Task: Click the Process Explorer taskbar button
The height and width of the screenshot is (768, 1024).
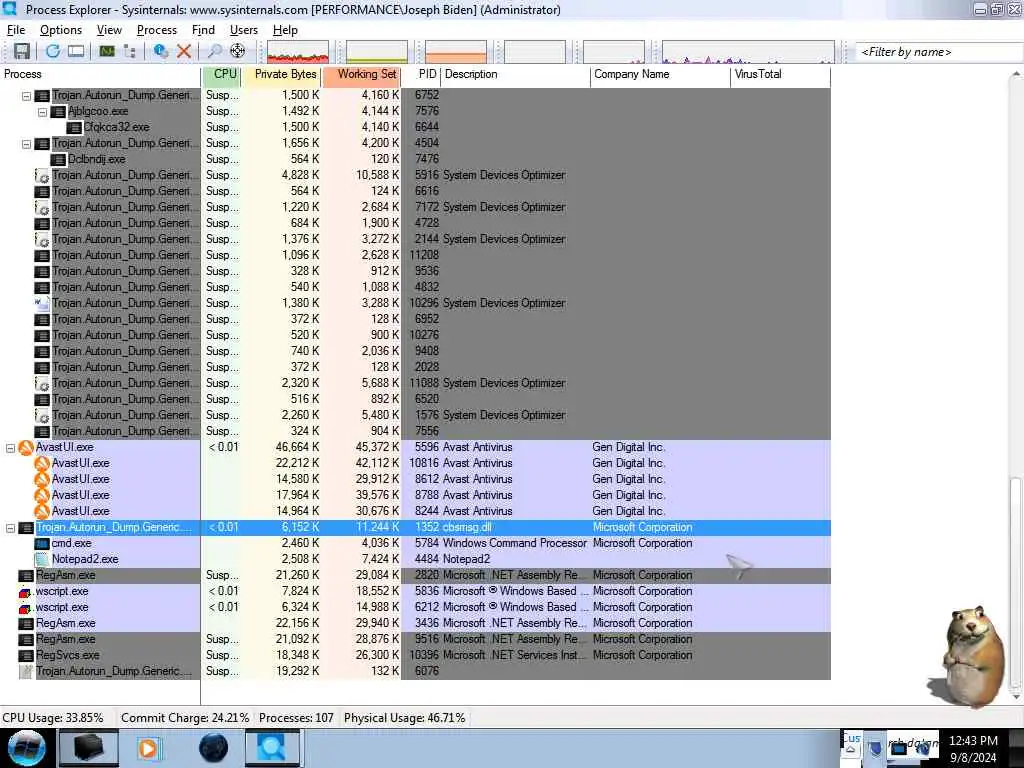Action: pos(272,748)
